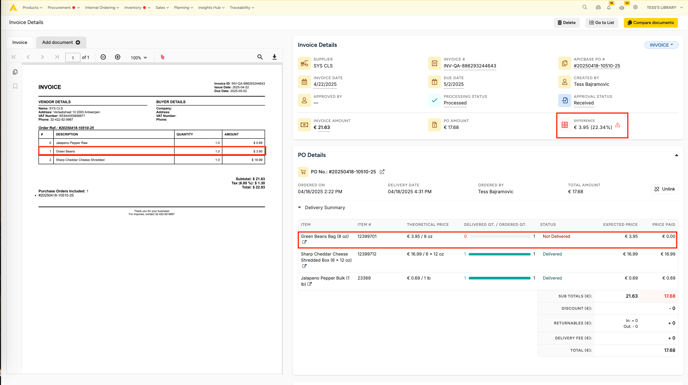Screen dimensions: 688x385
Task: Click the supplier icon beside SYS CLS
Action: [x=304, y=63]
